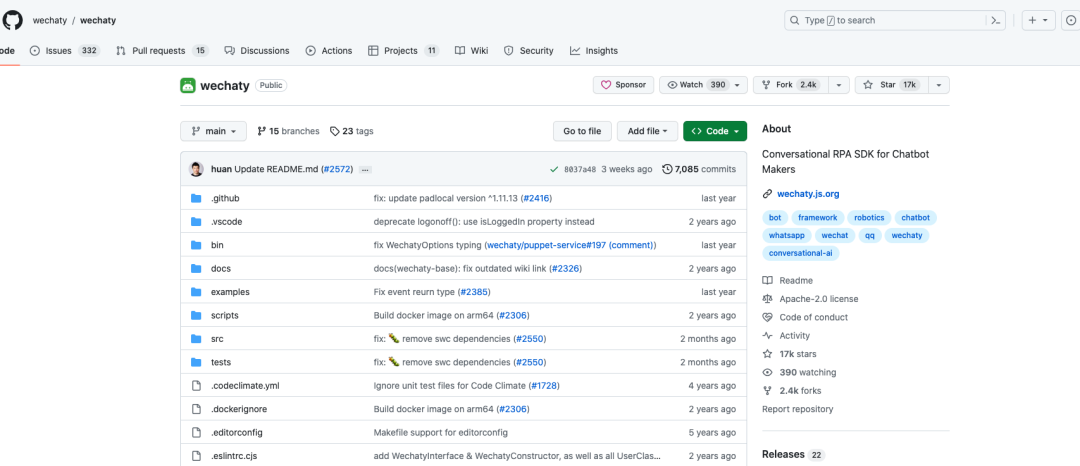Switch to the Pull requests tab
Image resolution: width=1080 pixels, height=466 pixels.
tap(162, 50)
